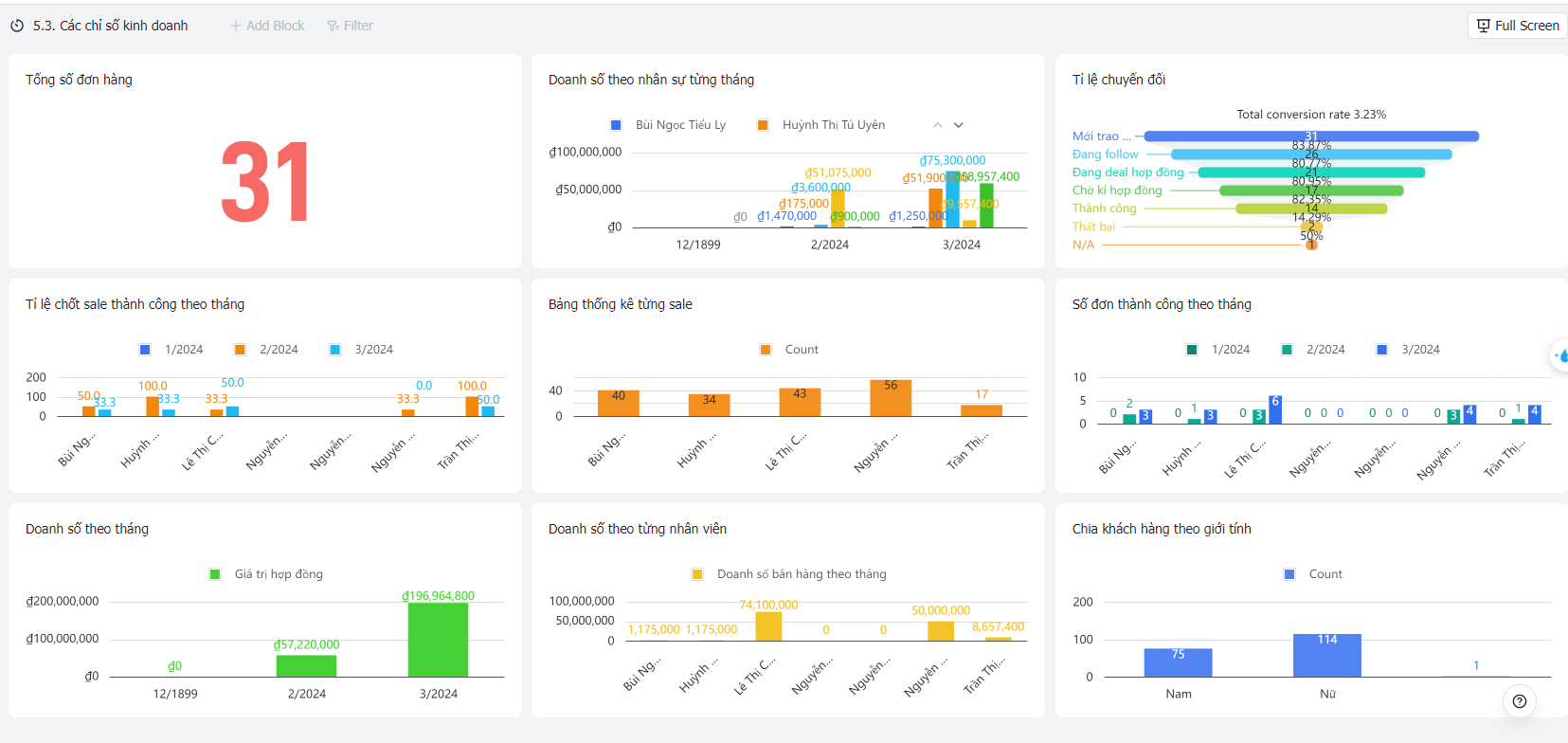Toggle 1/2024 legend in Tỉ lệ chốt sale chart

[171, 350]
